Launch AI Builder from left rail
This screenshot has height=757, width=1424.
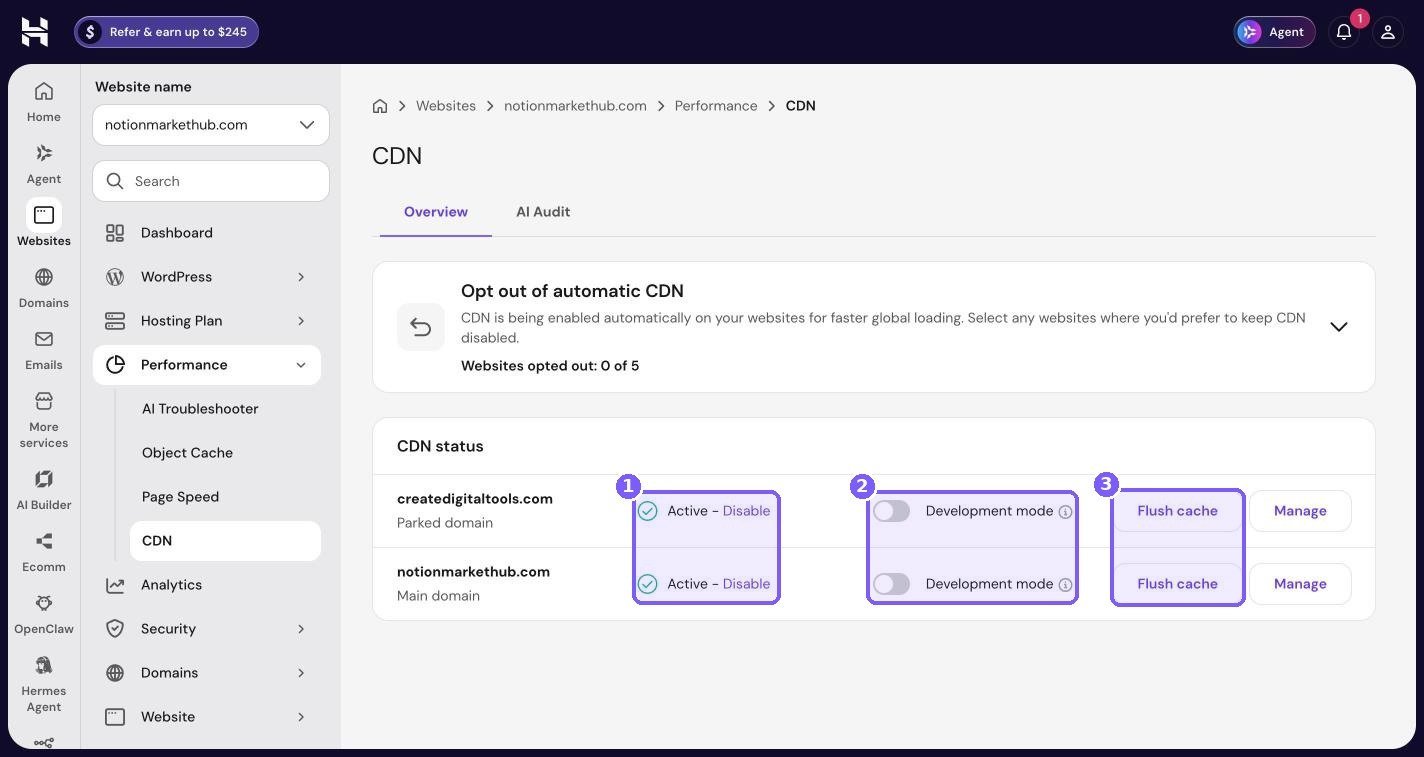(x=44, y=490)
